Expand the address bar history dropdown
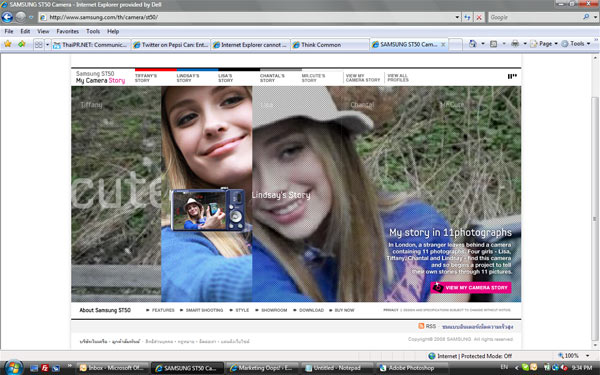600x375 pixels. pyautogui.click(x=457, y=17)
